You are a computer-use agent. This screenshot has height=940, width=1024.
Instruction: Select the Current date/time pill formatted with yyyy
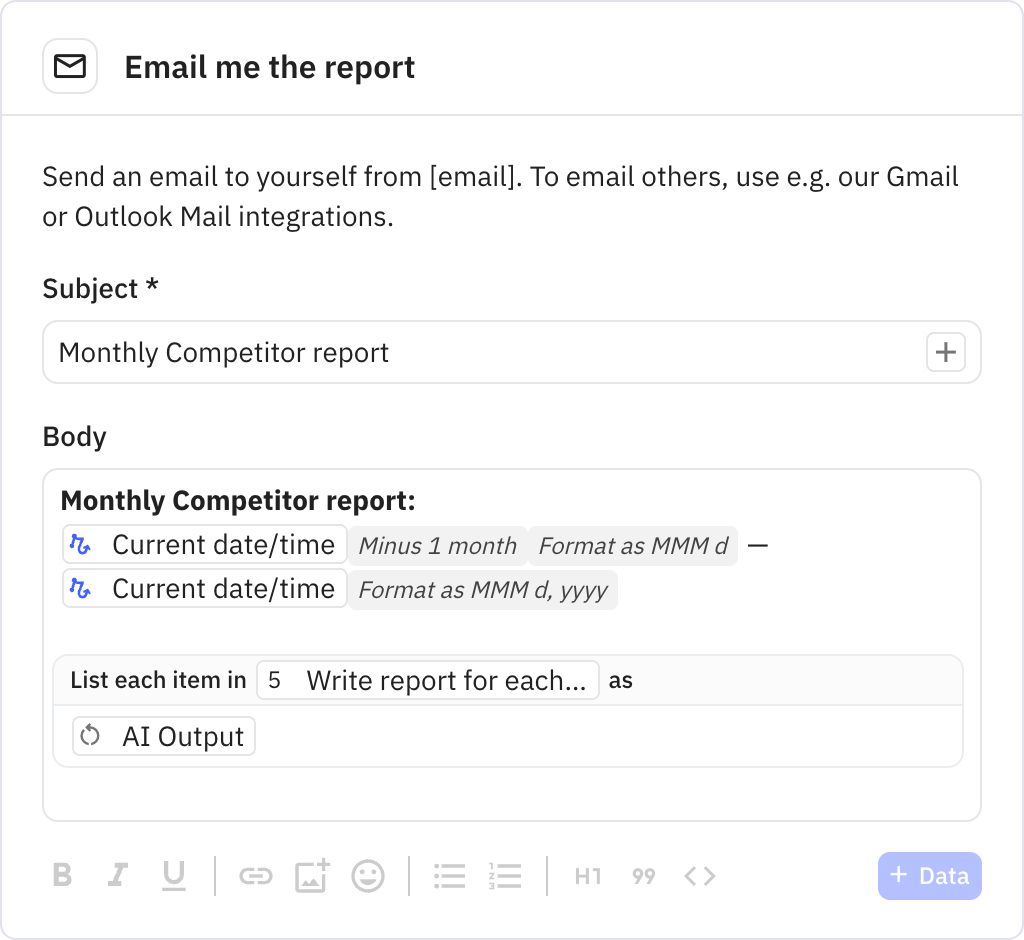205,589
